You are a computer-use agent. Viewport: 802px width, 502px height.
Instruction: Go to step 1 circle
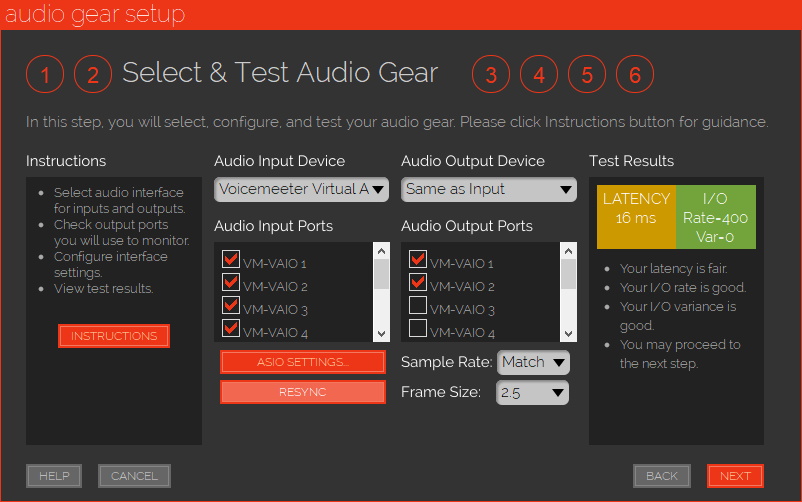pos(45,74)
